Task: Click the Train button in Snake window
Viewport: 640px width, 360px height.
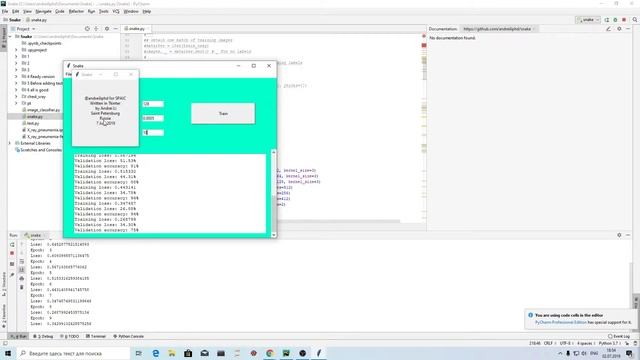Action: pos(223,113)
